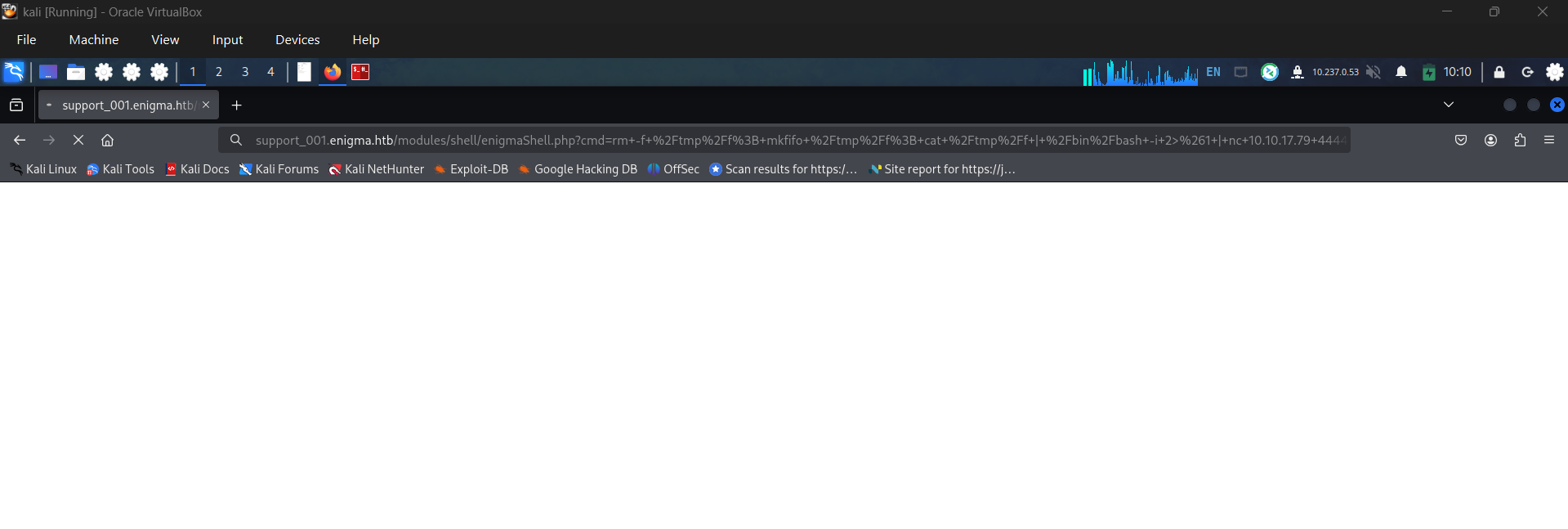Open Firefox hamburger application menu

[x=1549, y=141]
